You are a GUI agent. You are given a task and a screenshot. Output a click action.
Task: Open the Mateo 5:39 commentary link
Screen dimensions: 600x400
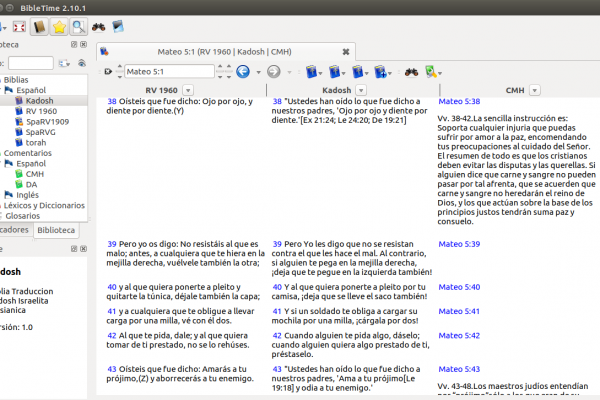[x=459, y=244]
